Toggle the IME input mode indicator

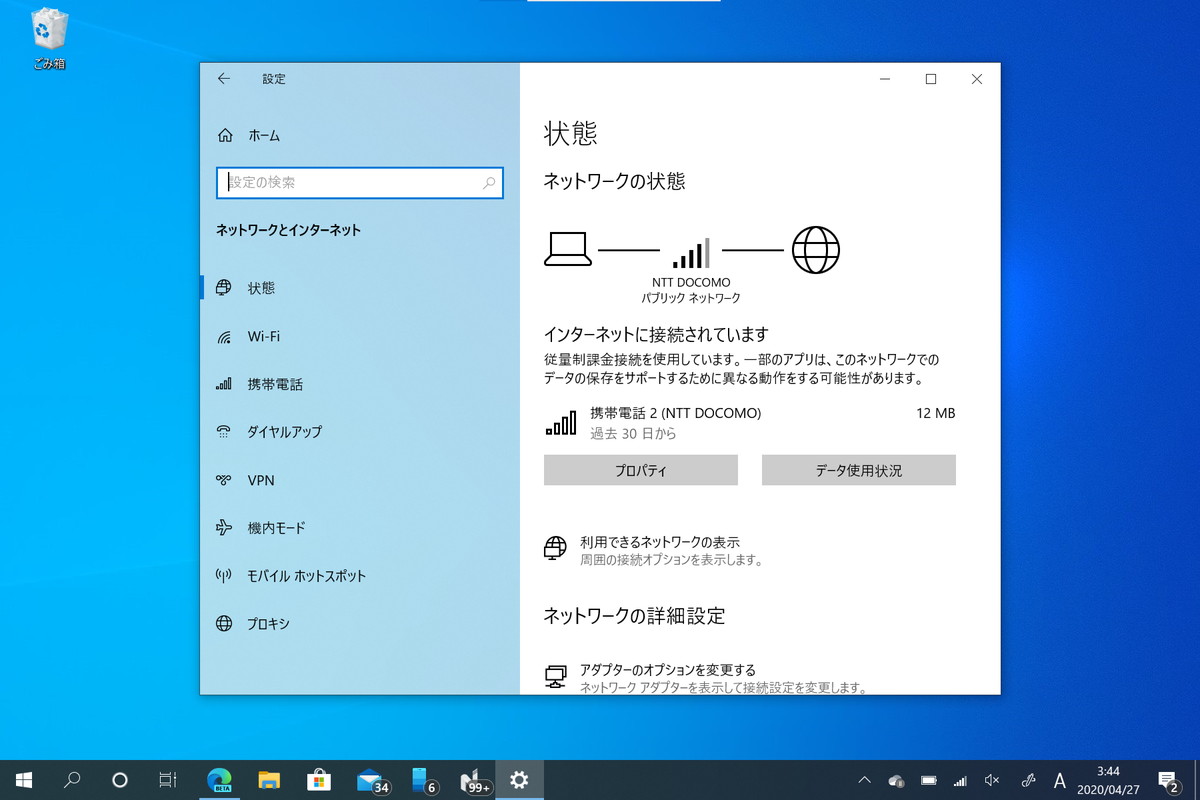1058,779
